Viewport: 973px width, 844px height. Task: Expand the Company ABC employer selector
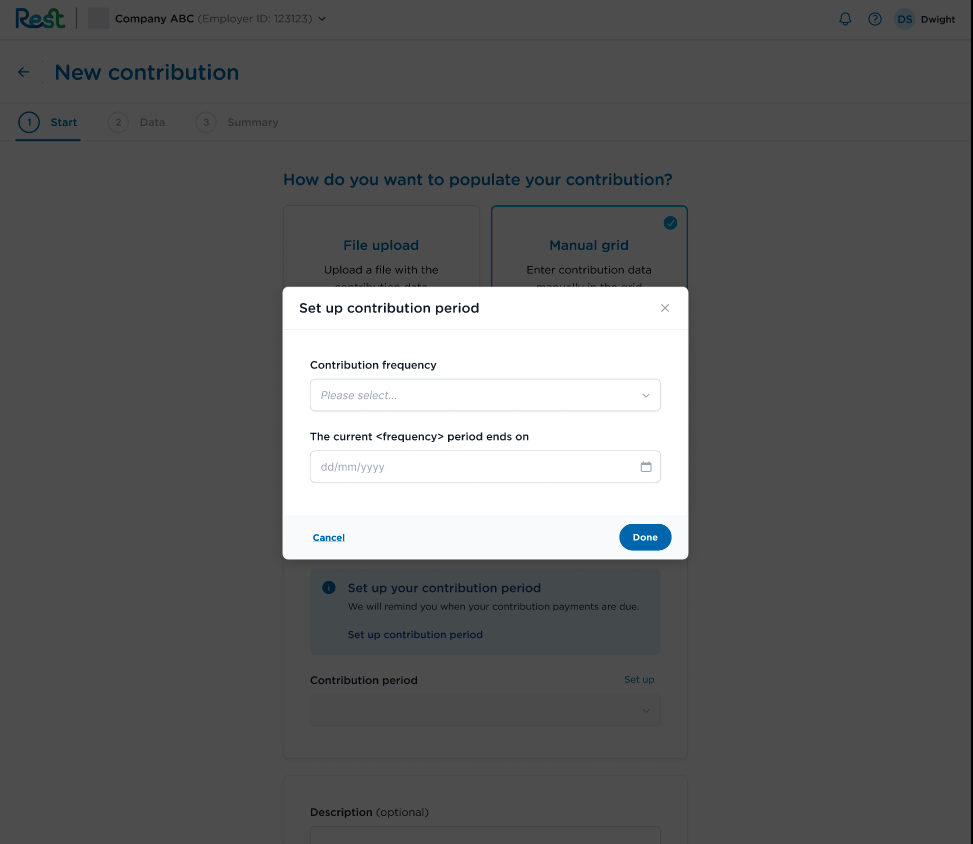320,18
